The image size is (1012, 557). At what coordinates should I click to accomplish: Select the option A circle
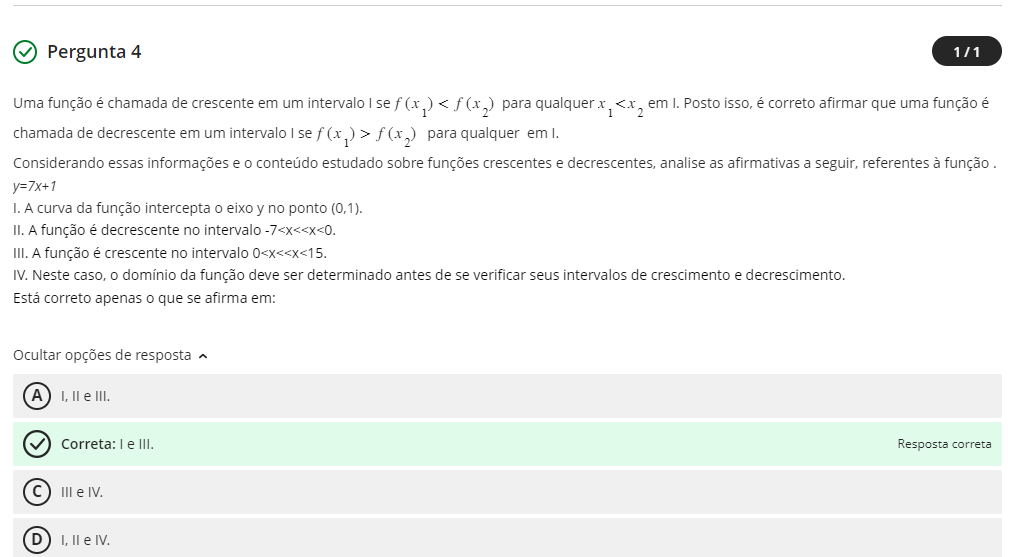pyautogui.click(x=37, y=396)
